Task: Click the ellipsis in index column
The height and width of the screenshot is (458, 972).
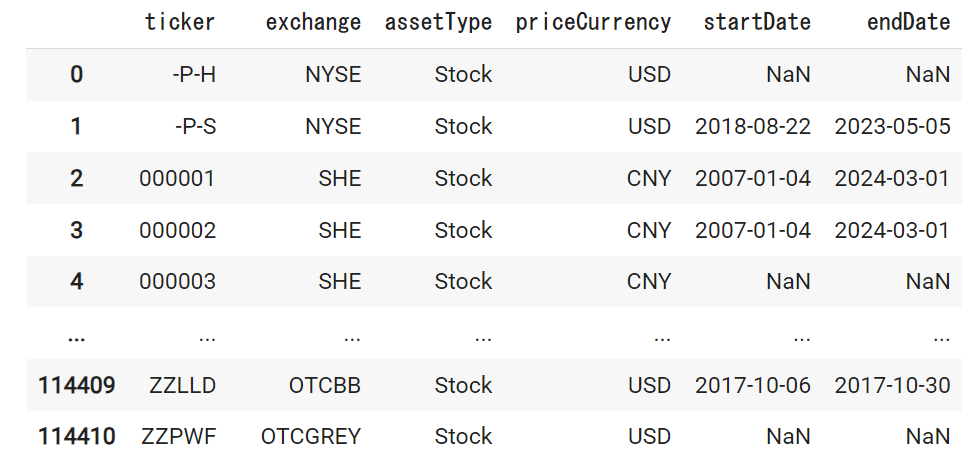Action: point(76,338)
